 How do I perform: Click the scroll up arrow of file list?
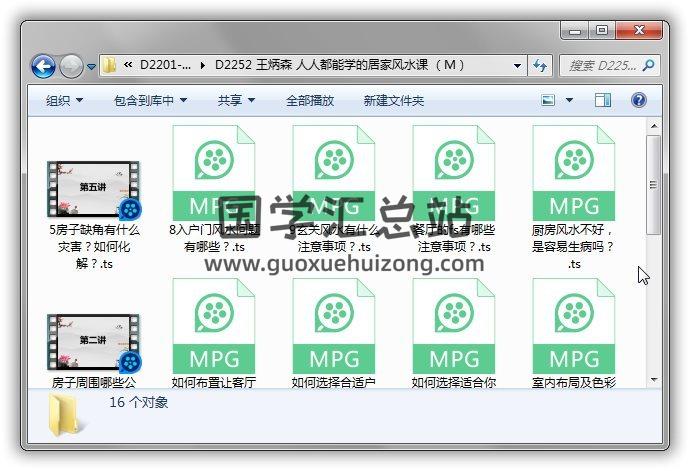(x=654, y=126)
